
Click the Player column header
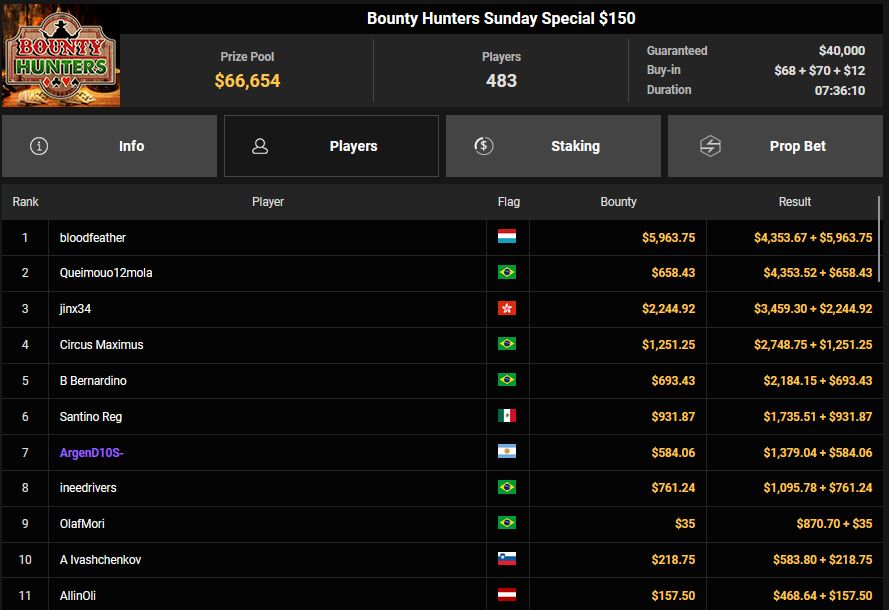click(268, 202)
